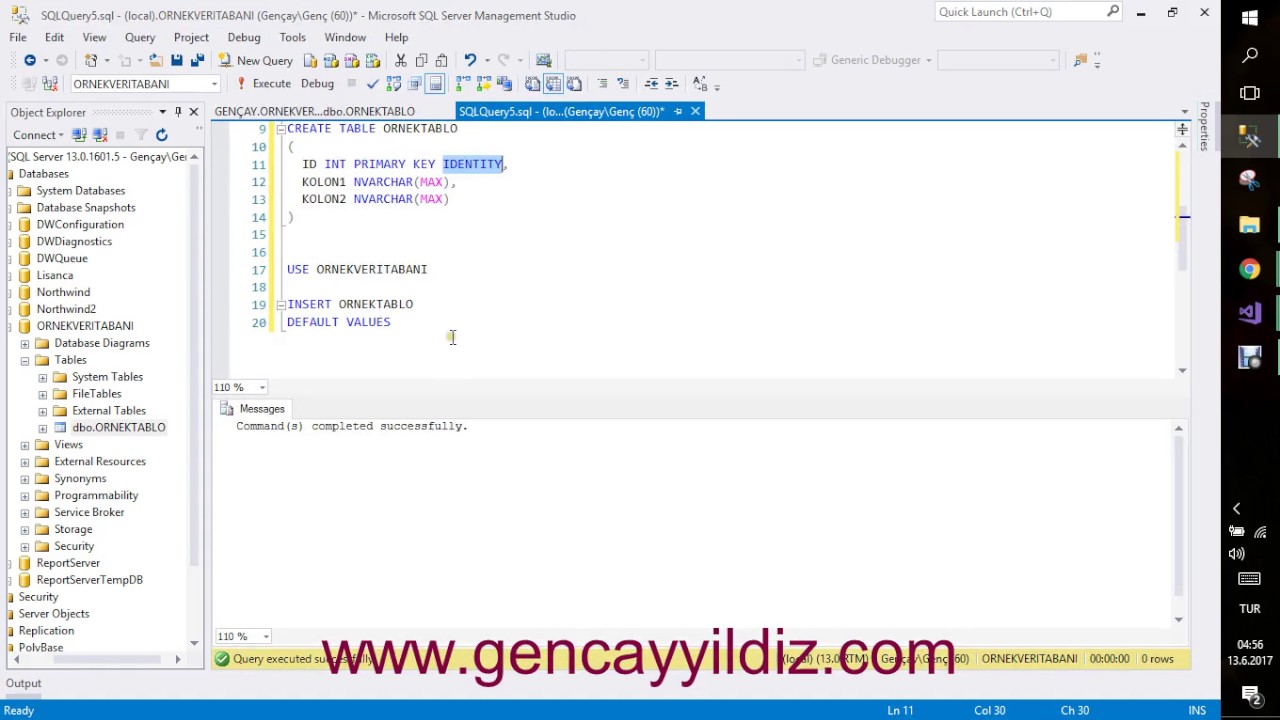Click the Activity Monitor icon
This screenshot has width=1280, height=720.
[x=543, y=60]
